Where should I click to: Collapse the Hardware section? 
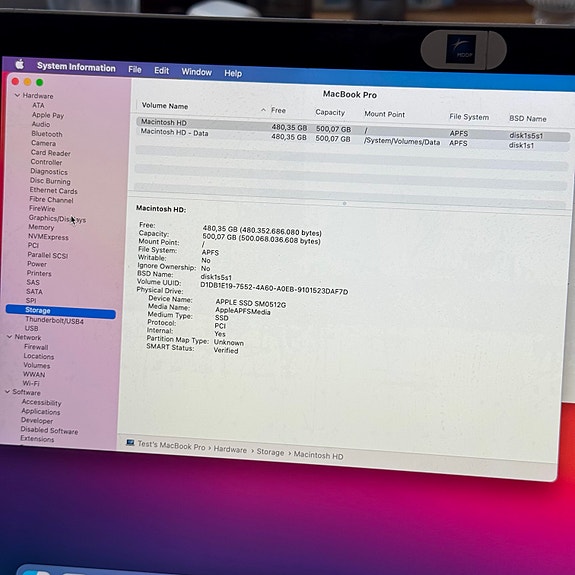tap(17, 95)
